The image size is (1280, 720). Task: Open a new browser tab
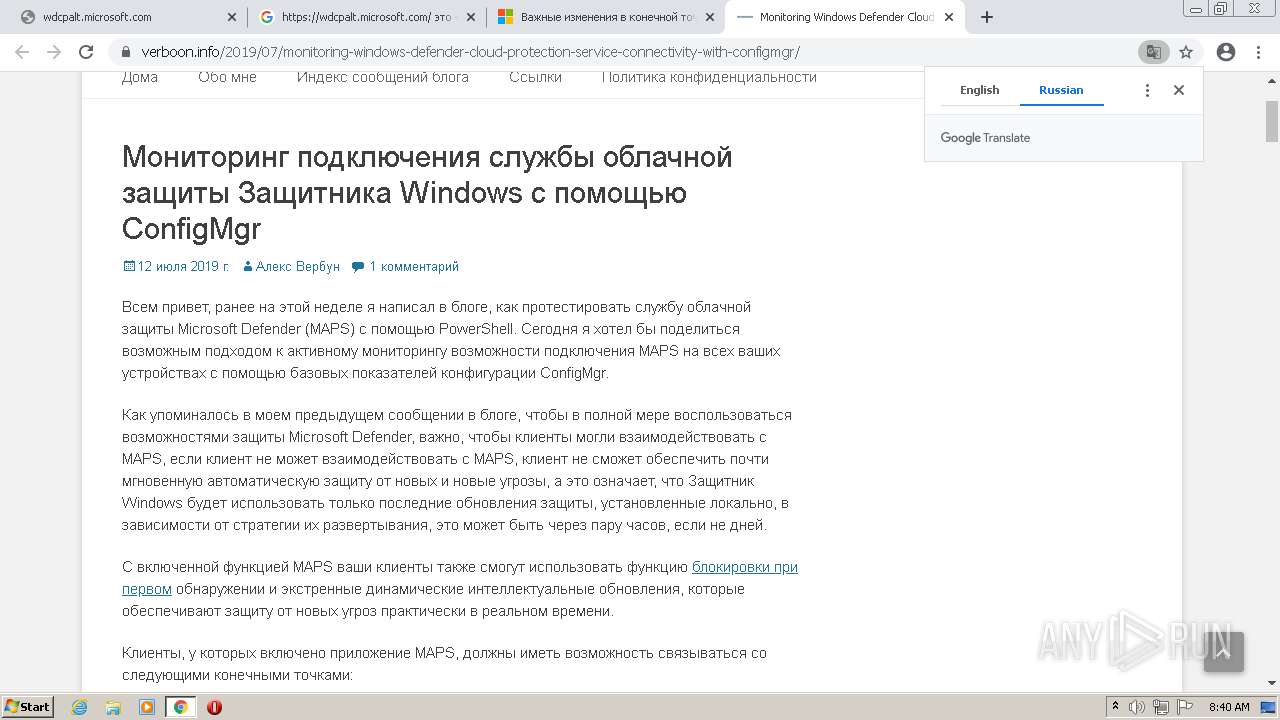point(987,17)
